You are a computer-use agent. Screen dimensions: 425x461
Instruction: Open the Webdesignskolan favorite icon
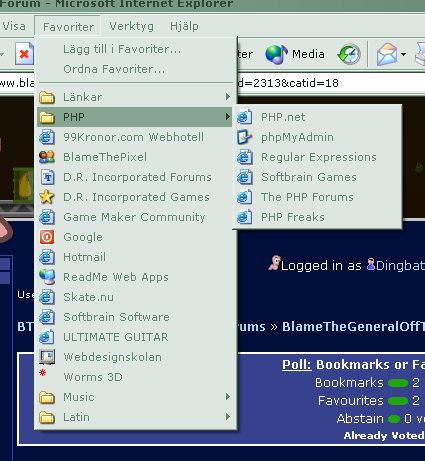pyautogui.click(x=47, y=357)
